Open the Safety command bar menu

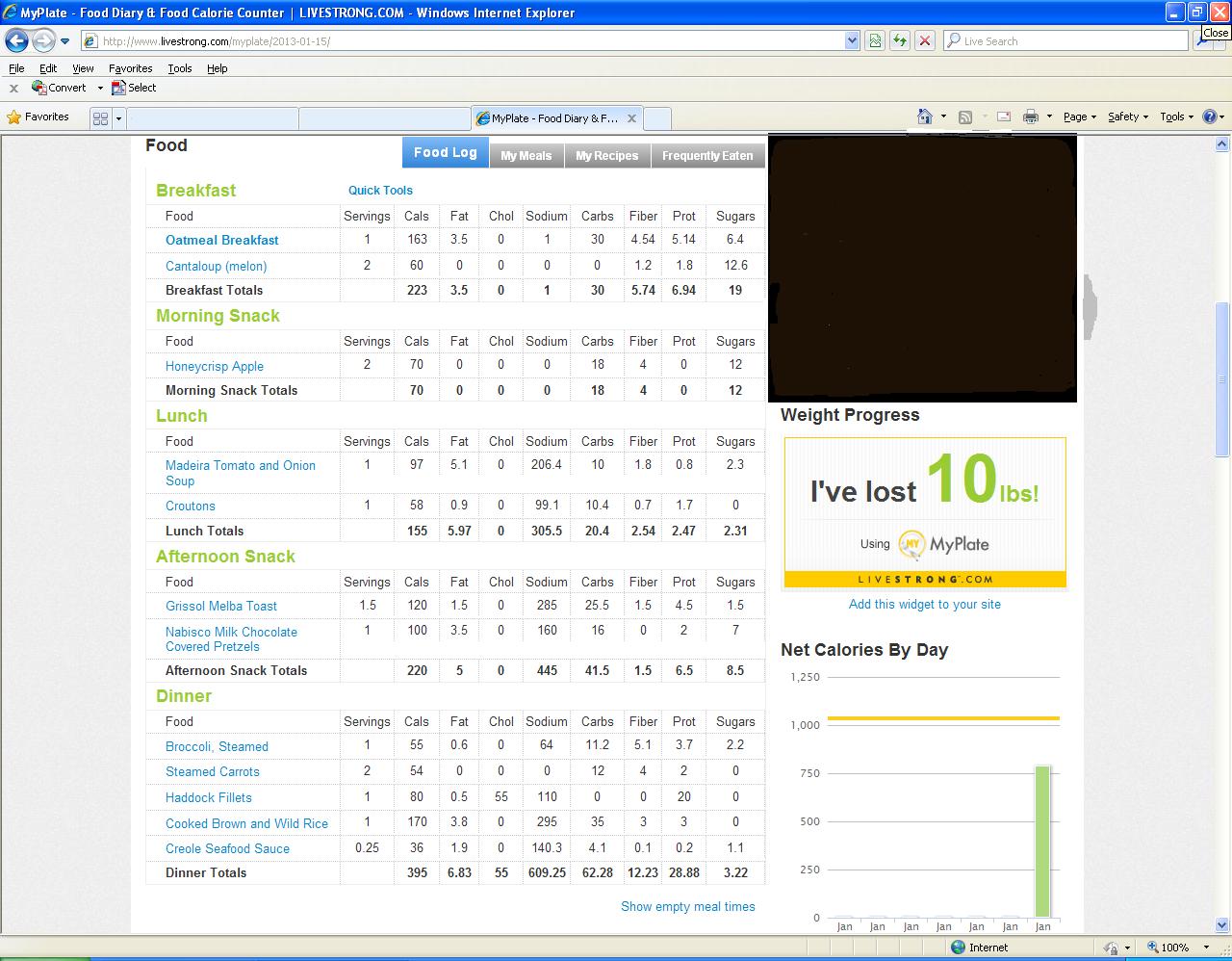tap(1127, 117)
